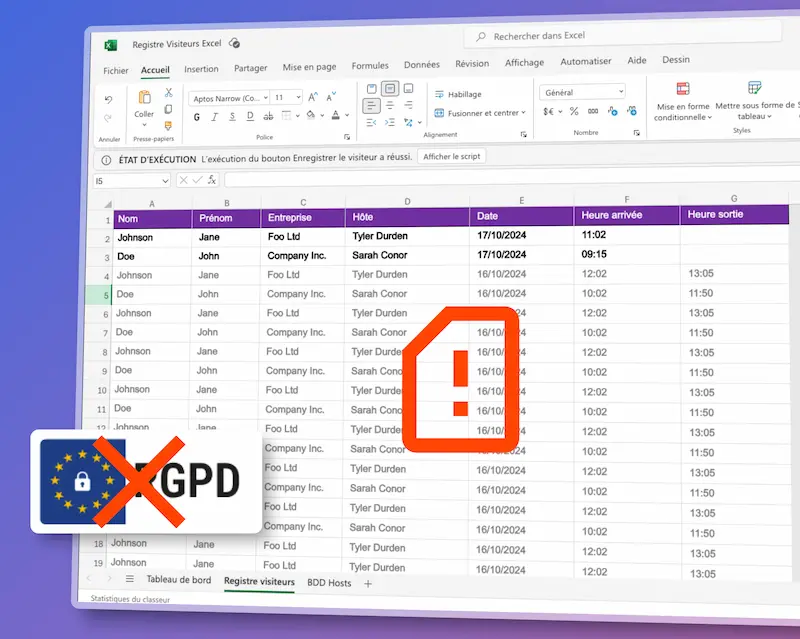Screen dimensions: 800x639
Task: Switch to Tableau de bord sheet
Action: click(x=179, y=580)
